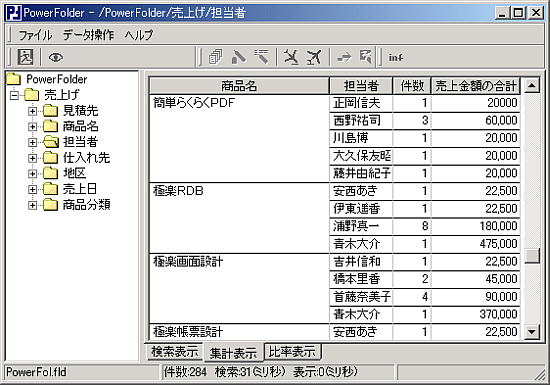This screenshot has height=385, width=550.
Task: Expand the 見積先 folder node
Action: (x=32, y=111)
